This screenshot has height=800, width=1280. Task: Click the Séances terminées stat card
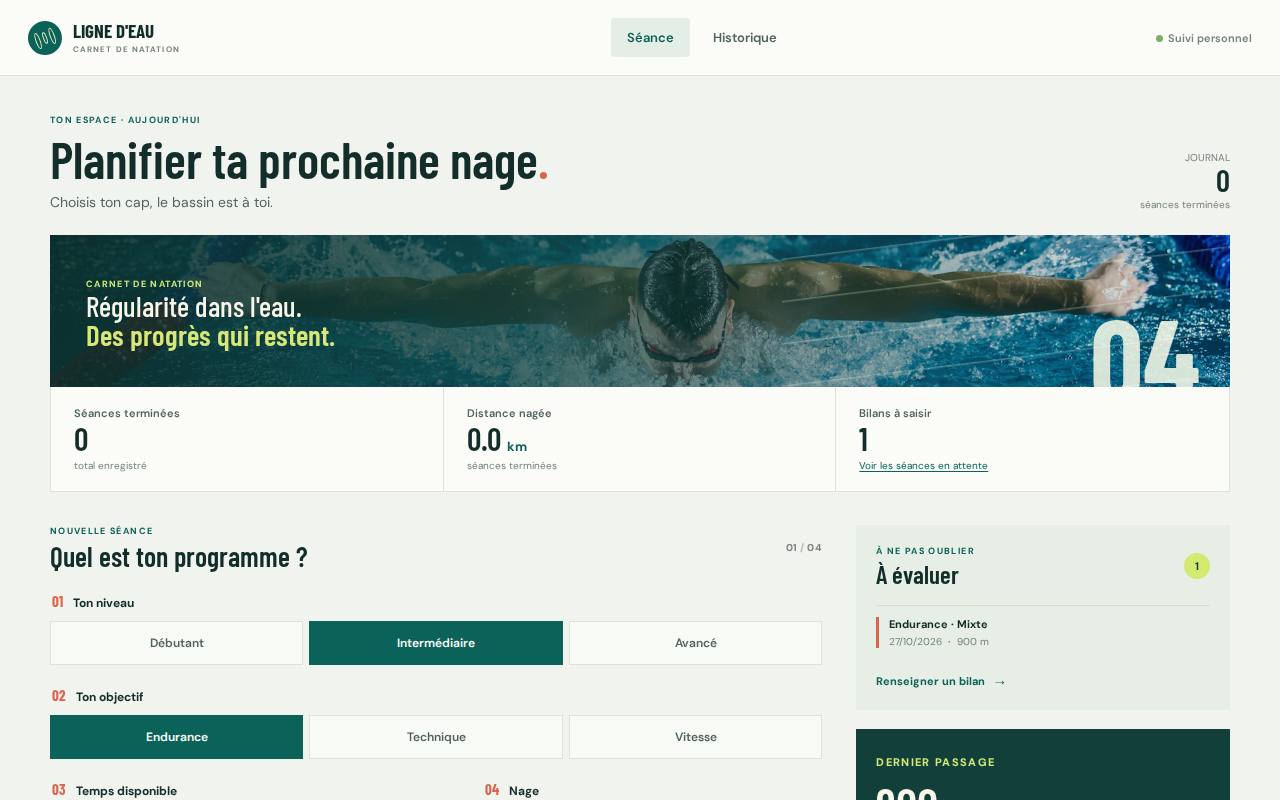[x=247, y=439]
